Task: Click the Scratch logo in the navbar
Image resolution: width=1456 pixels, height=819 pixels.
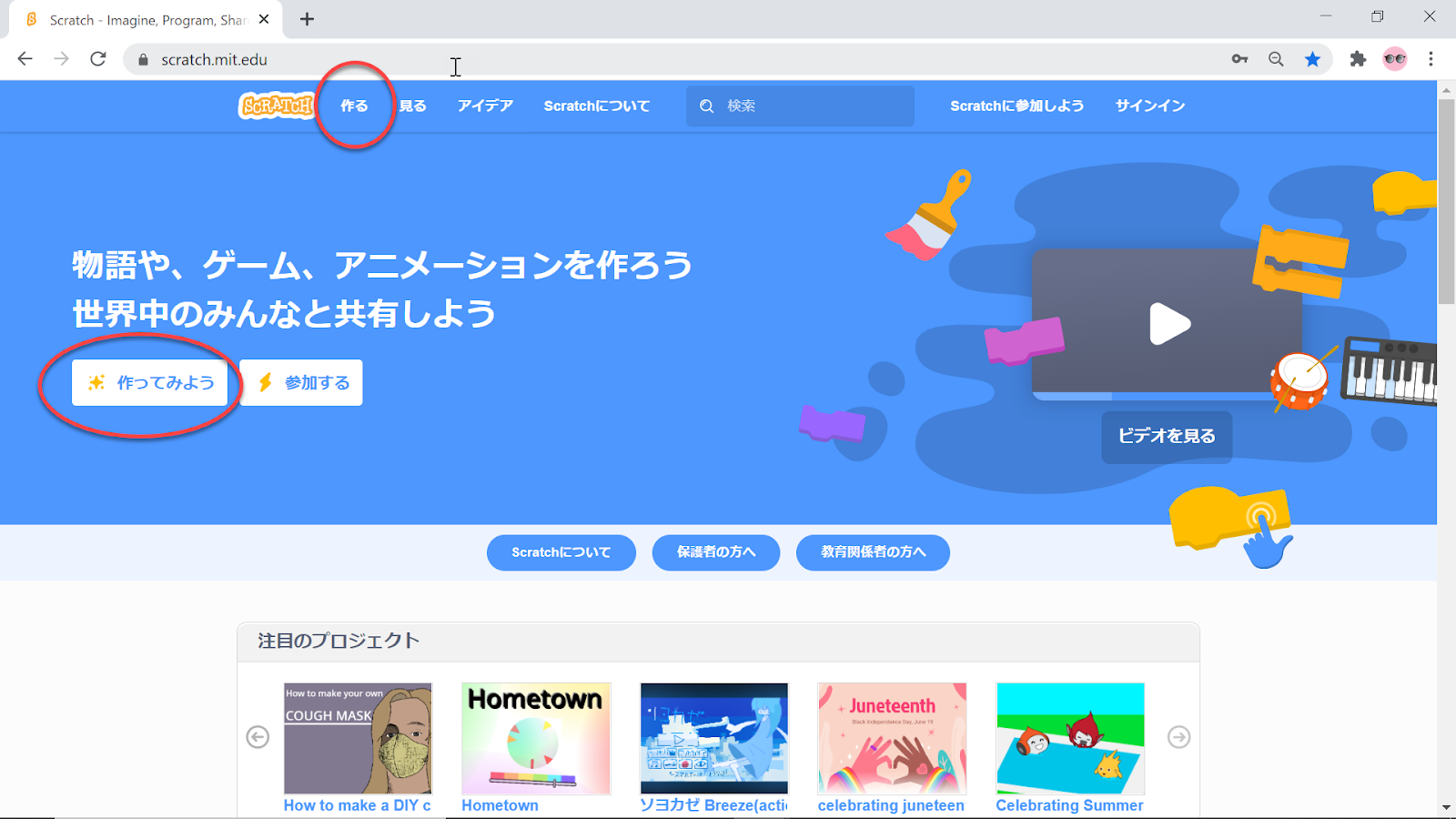Action: tap(277, 106)
